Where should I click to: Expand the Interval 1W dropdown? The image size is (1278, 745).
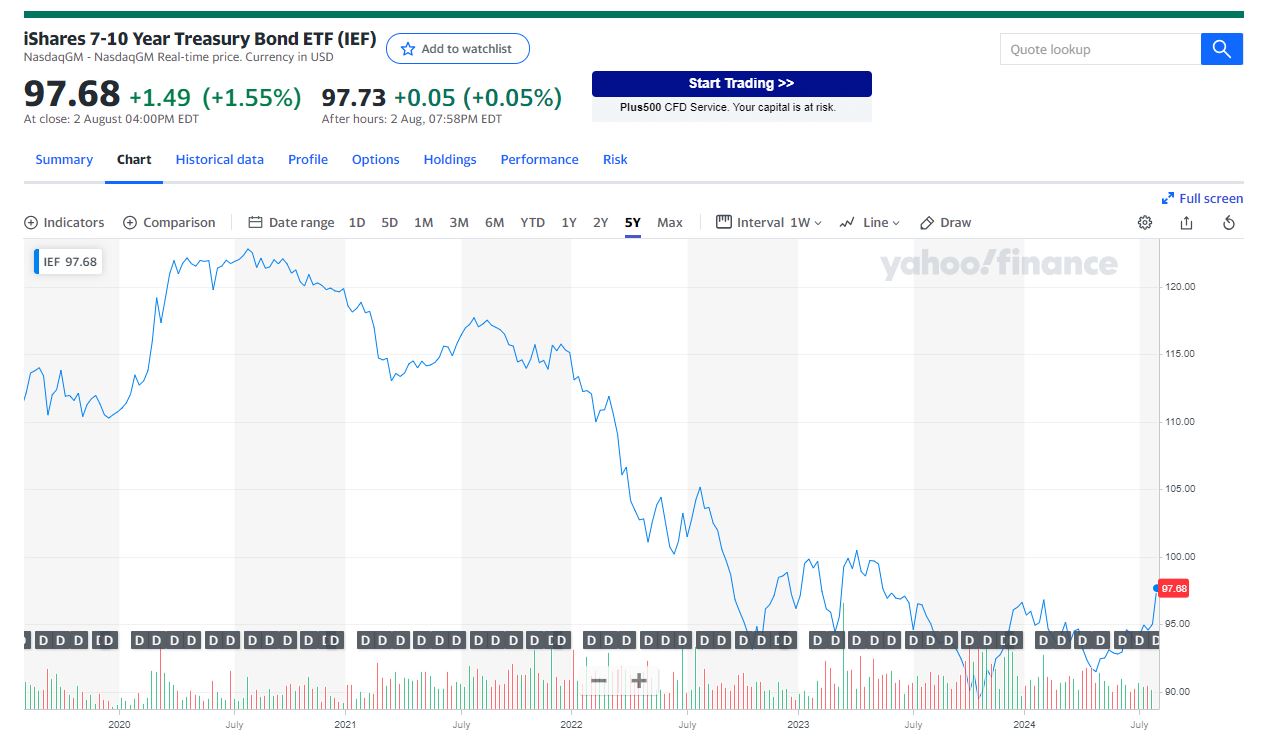coord(769,223)
